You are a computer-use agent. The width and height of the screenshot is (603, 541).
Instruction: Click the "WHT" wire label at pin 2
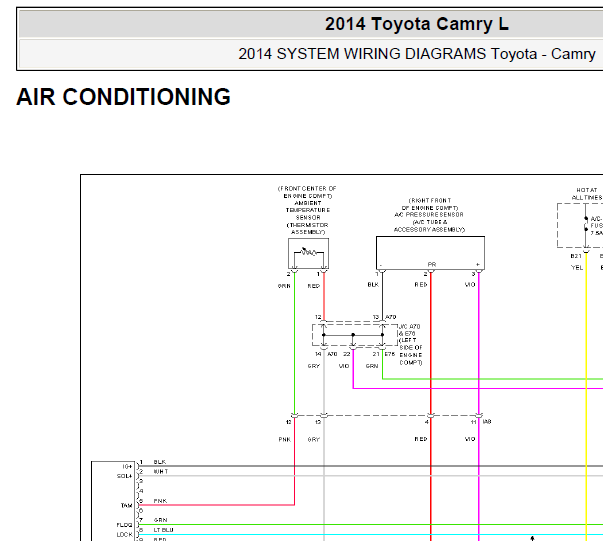pos(161,471)
